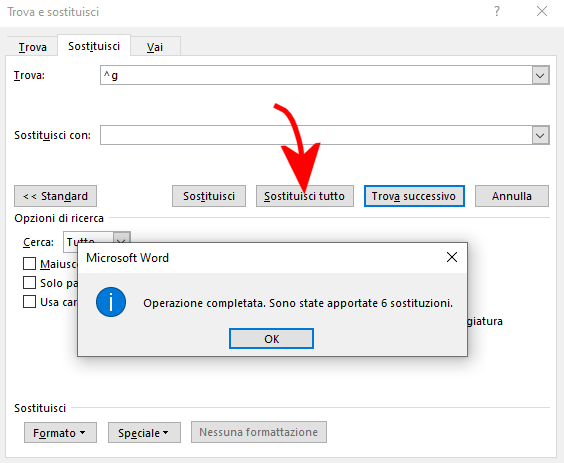Click the help question mark icon
Viewport: 564px width, 463px height.
pyautogui.click(x=497, y=12)
